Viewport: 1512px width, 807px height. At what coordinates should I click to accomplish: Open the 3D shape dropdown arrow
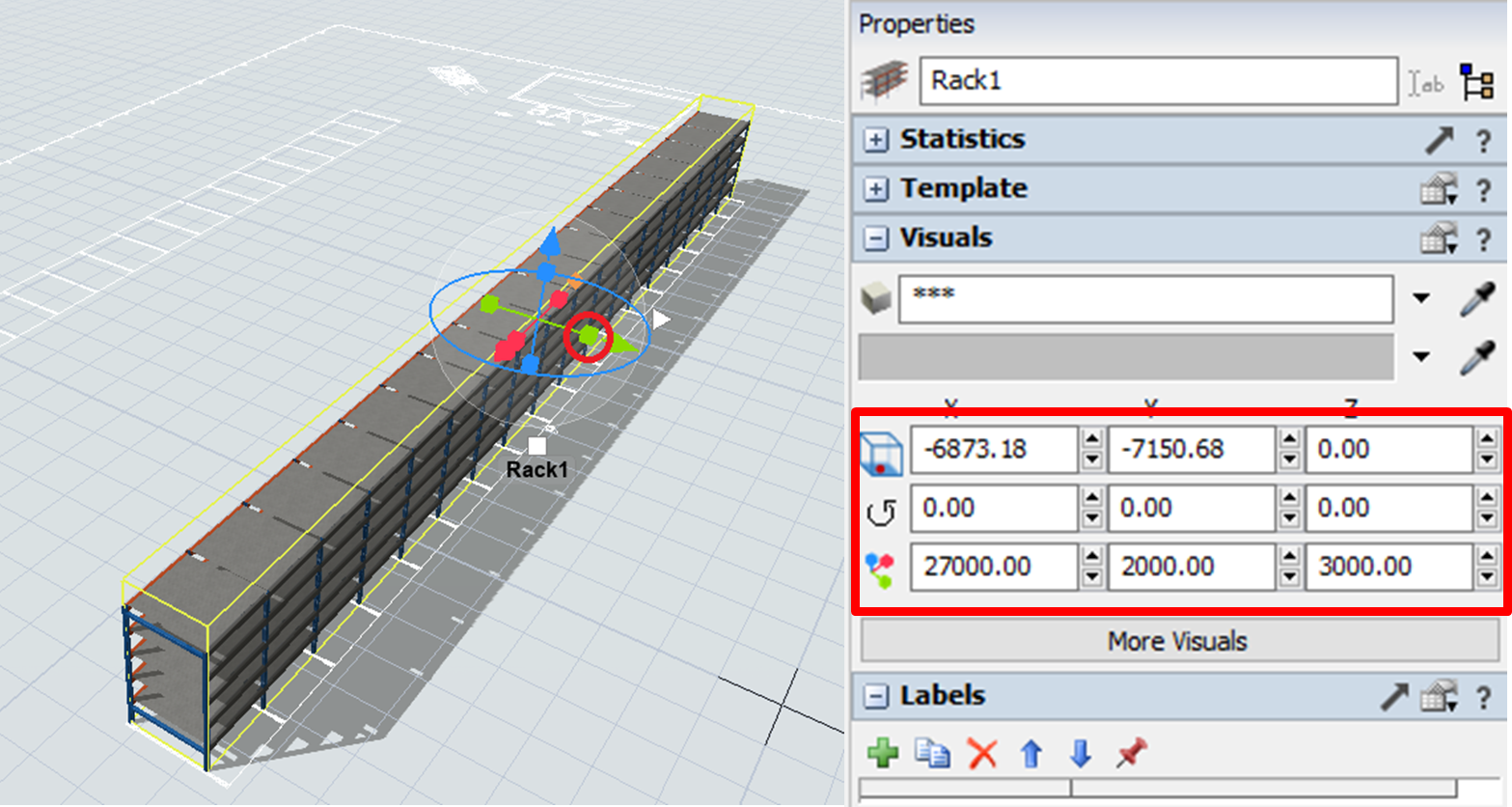tap(1420, 299)
